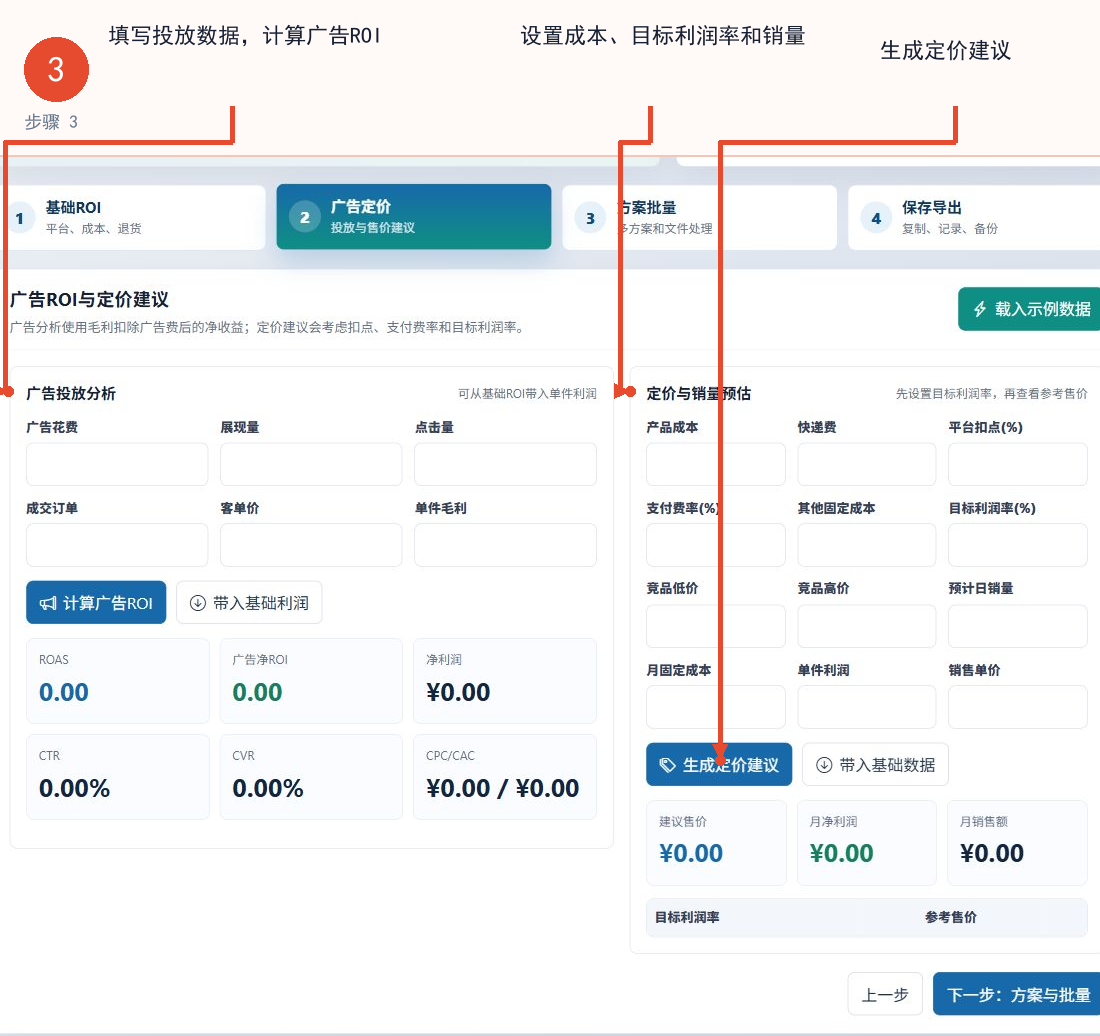Focus the 成交订单 input field

click(117, 545)
